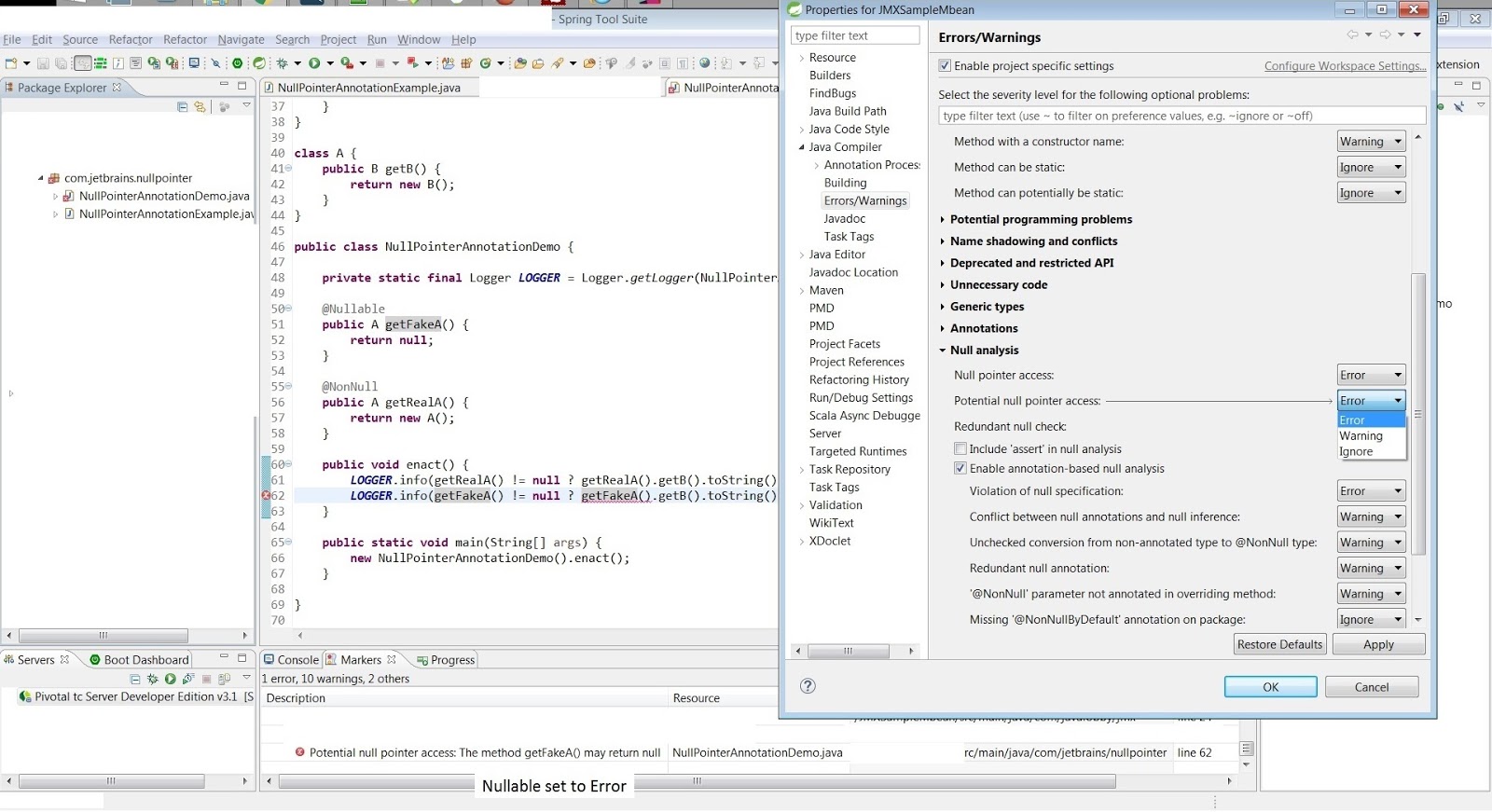
Task: Choose Warning in the open severity list
Action: 1361,436
